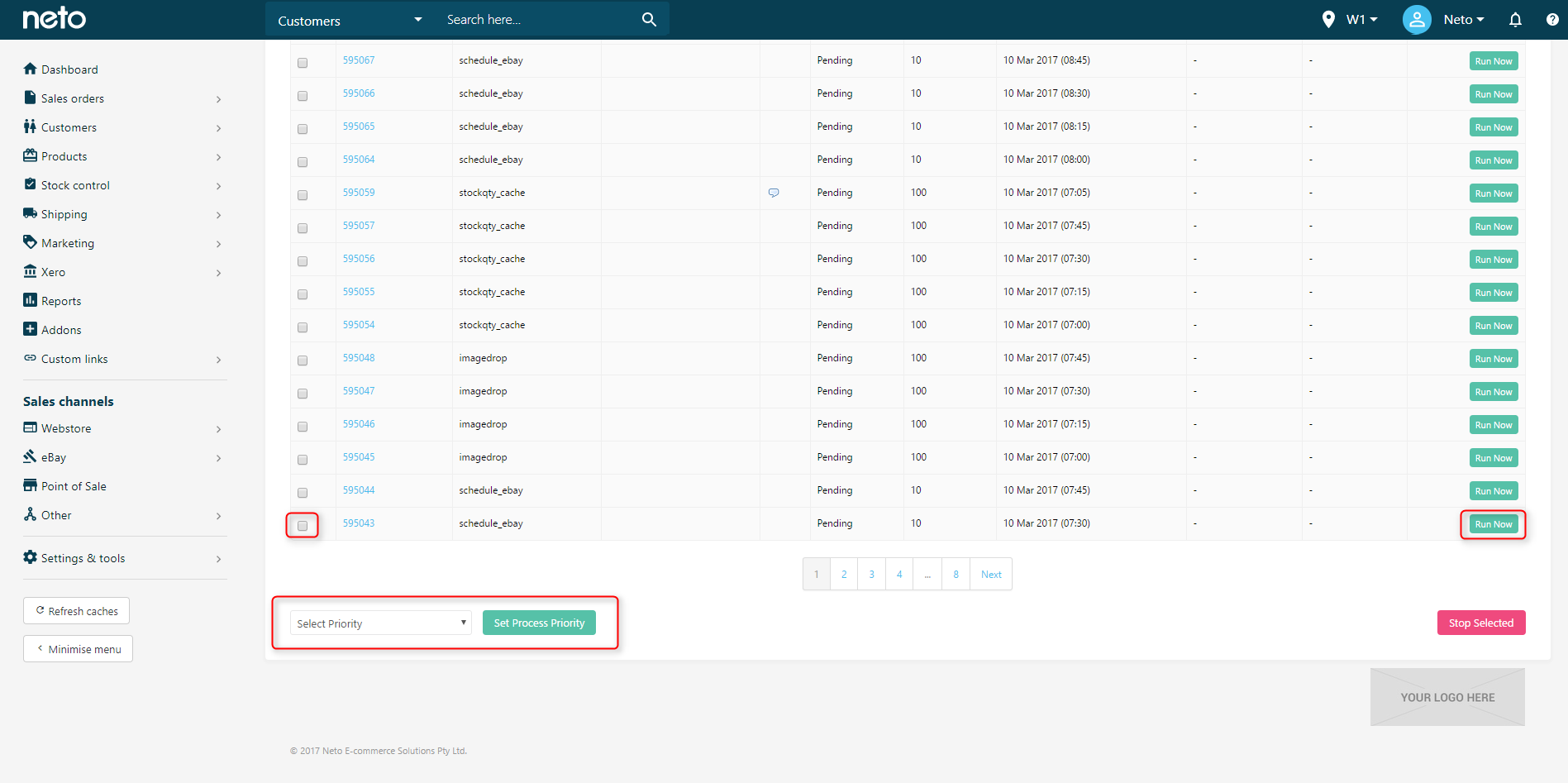Click the Neto logo
Image resolution: width=1568 pixels, height=783 pixels.
pyautogui.click(x=55, y=18)
